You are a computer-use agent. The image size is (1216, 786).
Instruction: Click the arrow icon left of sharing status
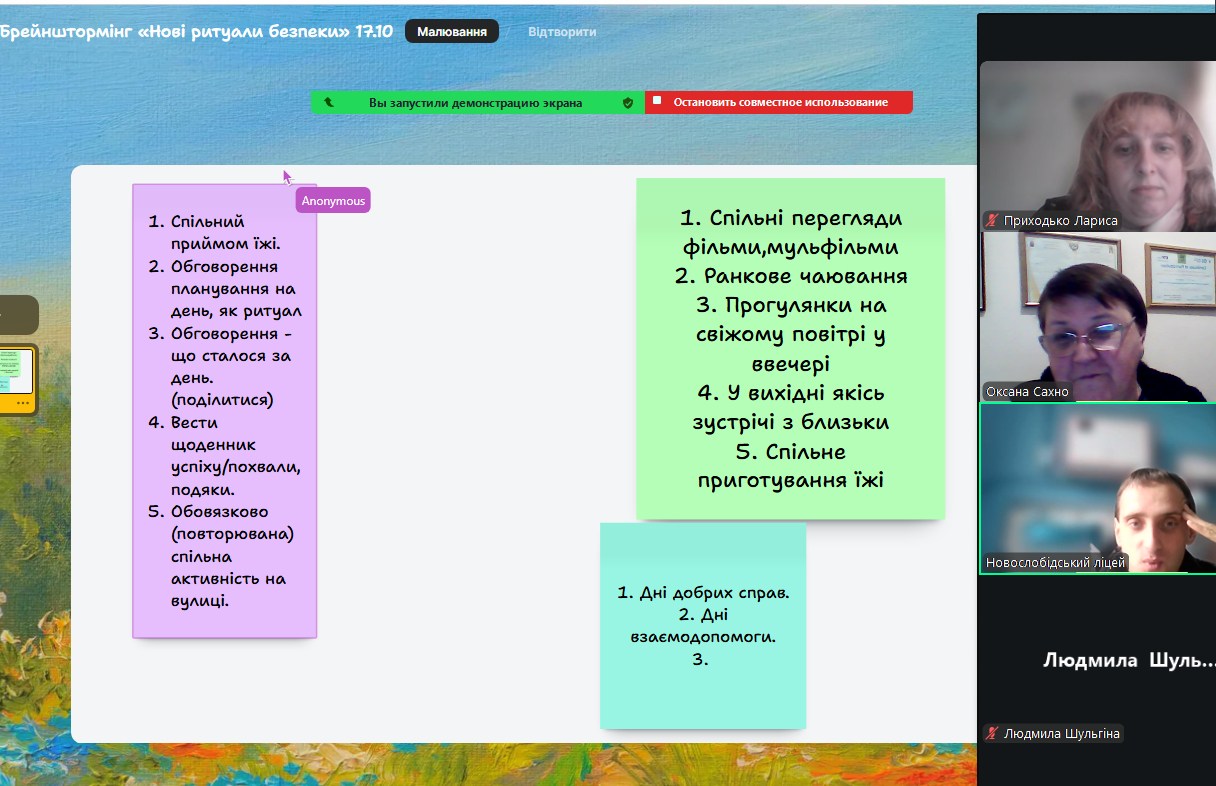coord(329,102)
